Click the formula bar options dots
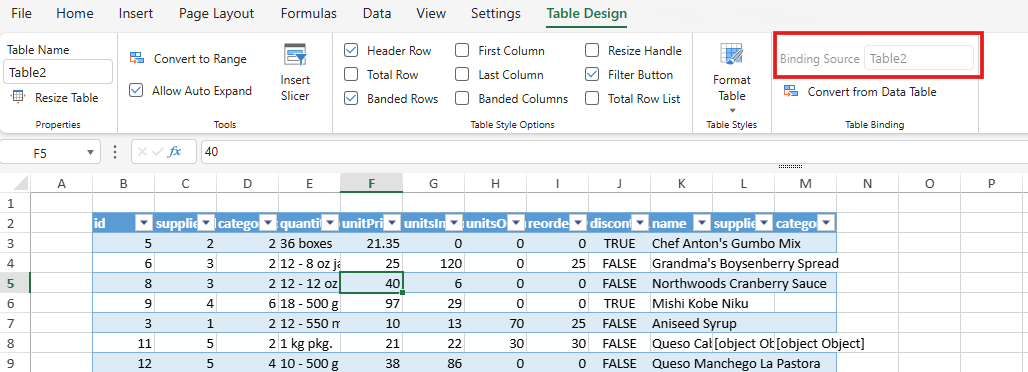Viewport: 1028px width, 372px height. tap(115, 152)
